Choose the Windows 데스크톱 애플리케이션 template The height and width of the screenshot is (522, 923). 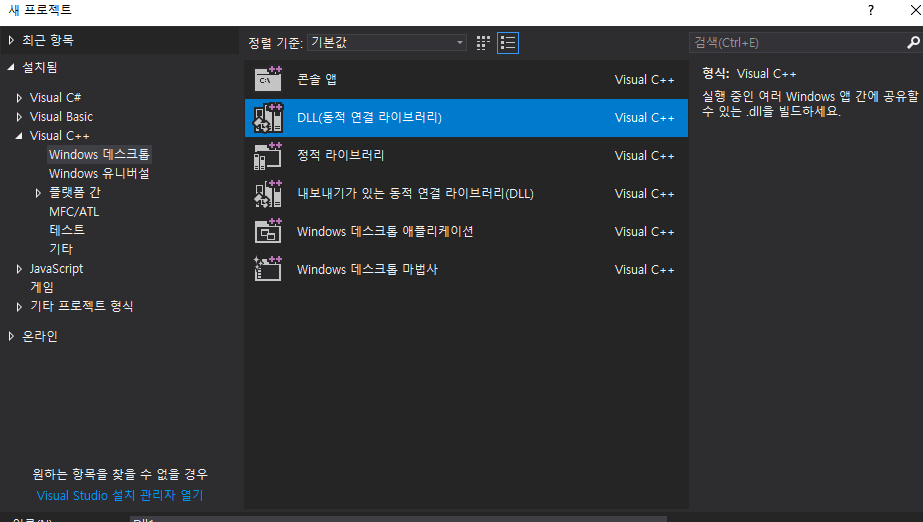(x=466, y=231)
